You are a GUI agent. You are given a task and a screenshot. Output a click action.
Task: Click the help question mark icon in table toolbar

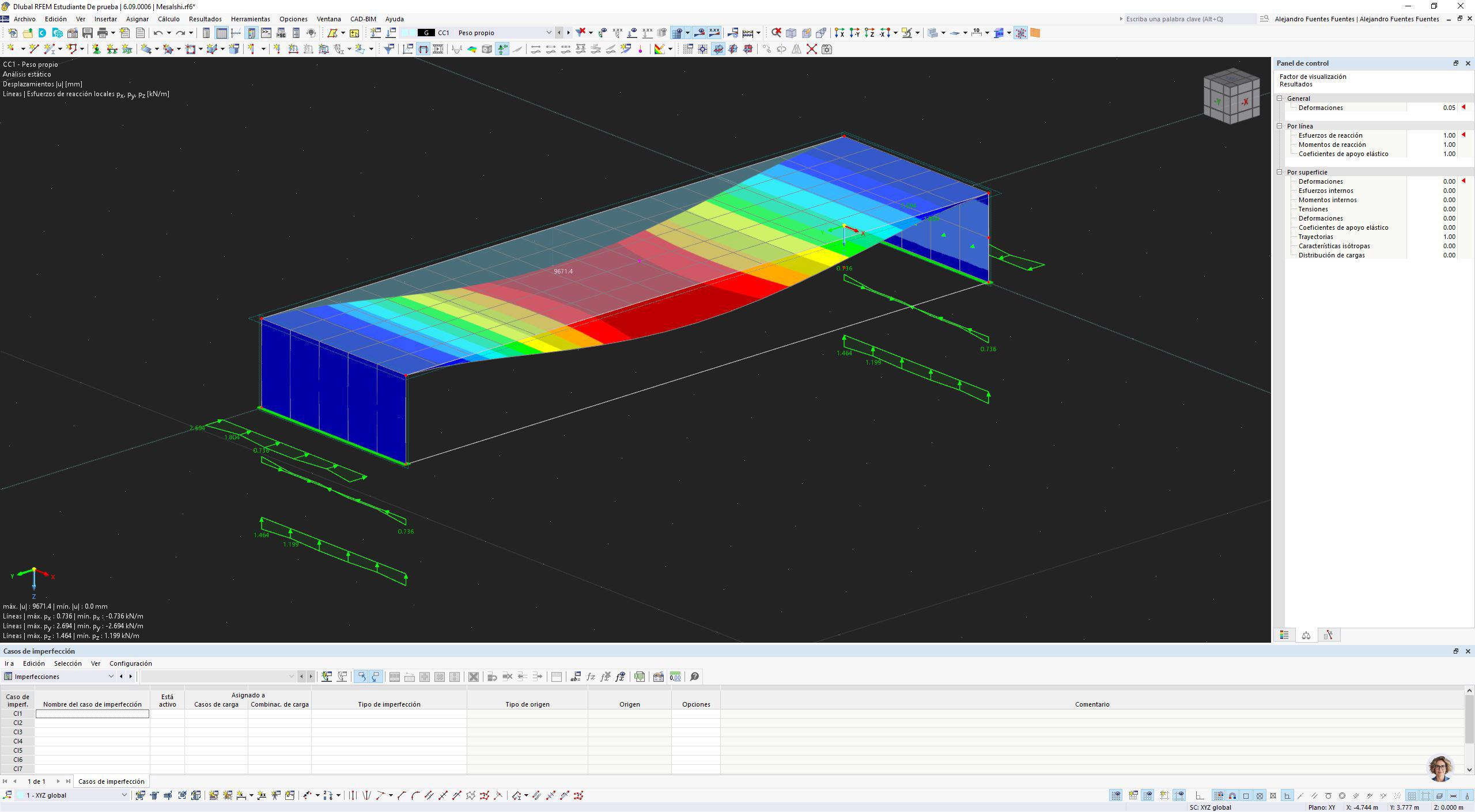(x=694, y=677)
